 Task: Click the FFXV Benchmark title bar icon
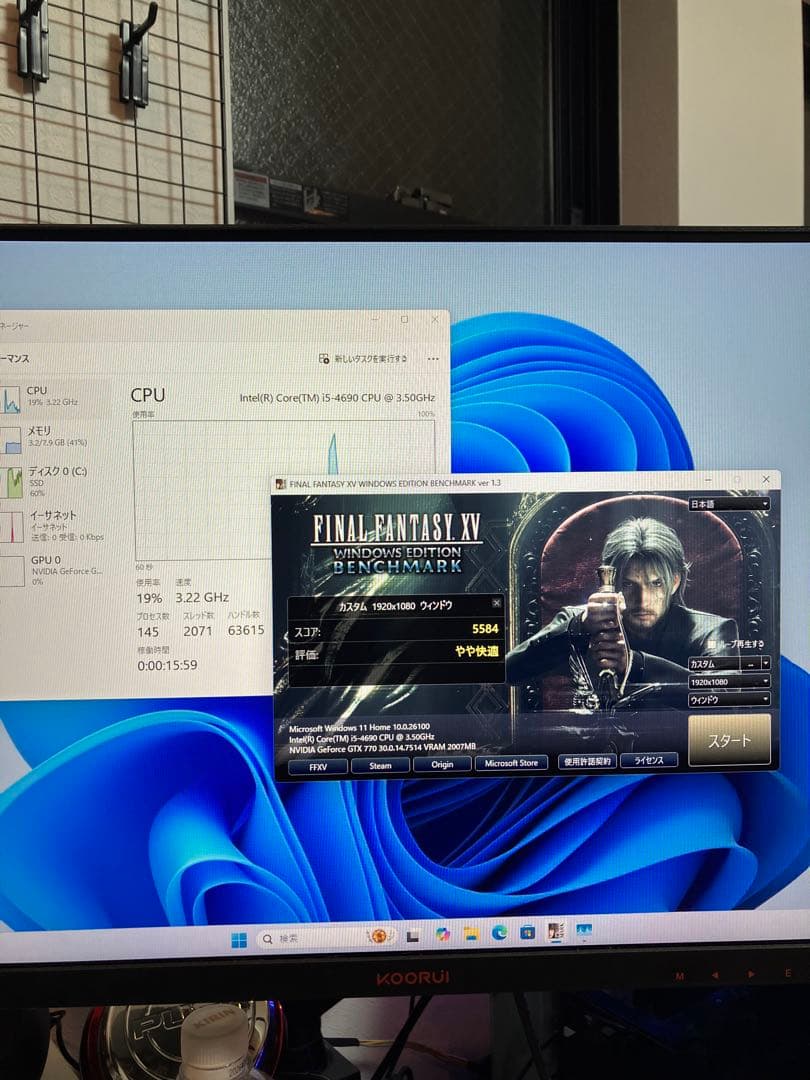pos(283,481)
